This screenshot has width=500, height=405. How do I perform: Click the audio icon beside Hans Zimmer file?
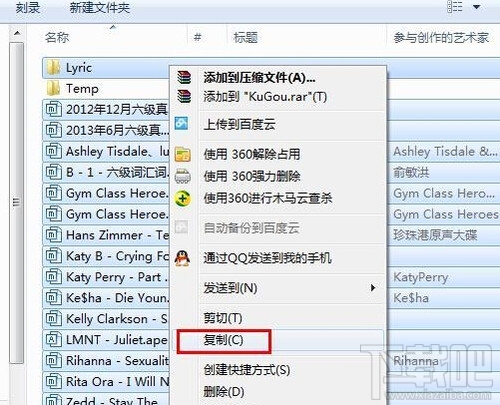[54, 235]
